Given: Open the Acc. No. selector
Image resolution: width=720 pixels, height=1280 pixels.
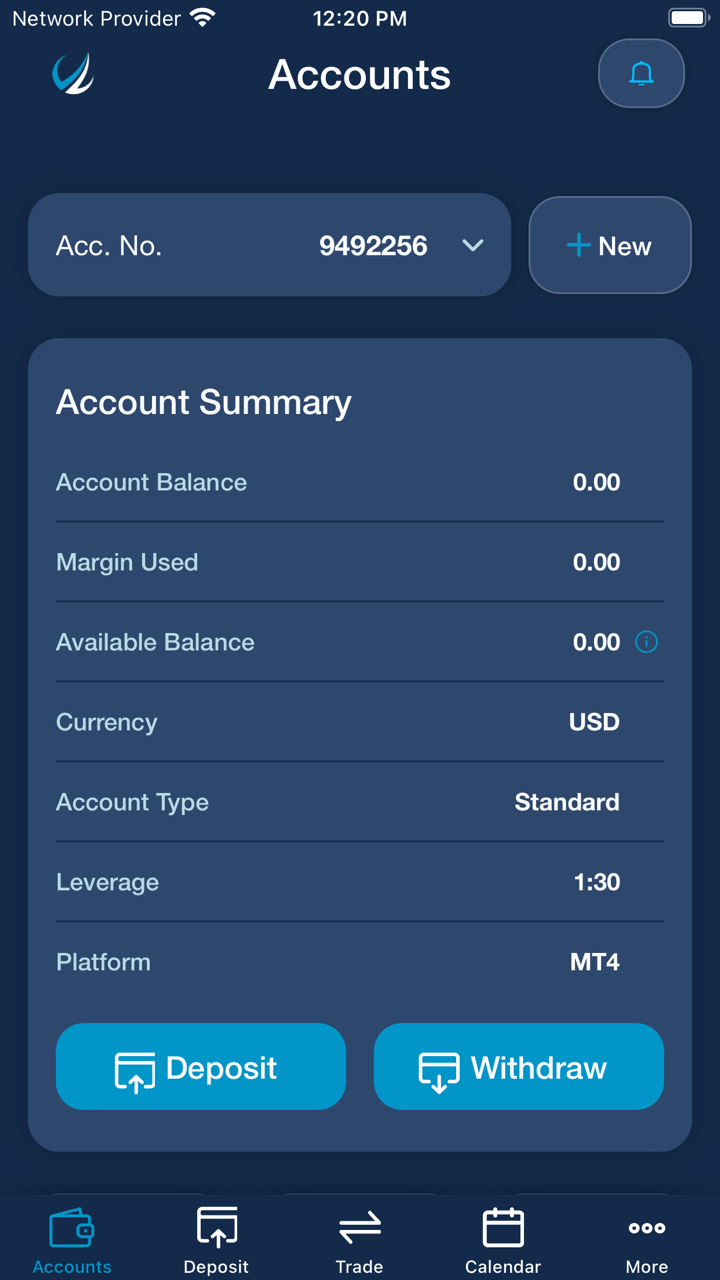Looking at the screenshot, I should click(269, 246).
